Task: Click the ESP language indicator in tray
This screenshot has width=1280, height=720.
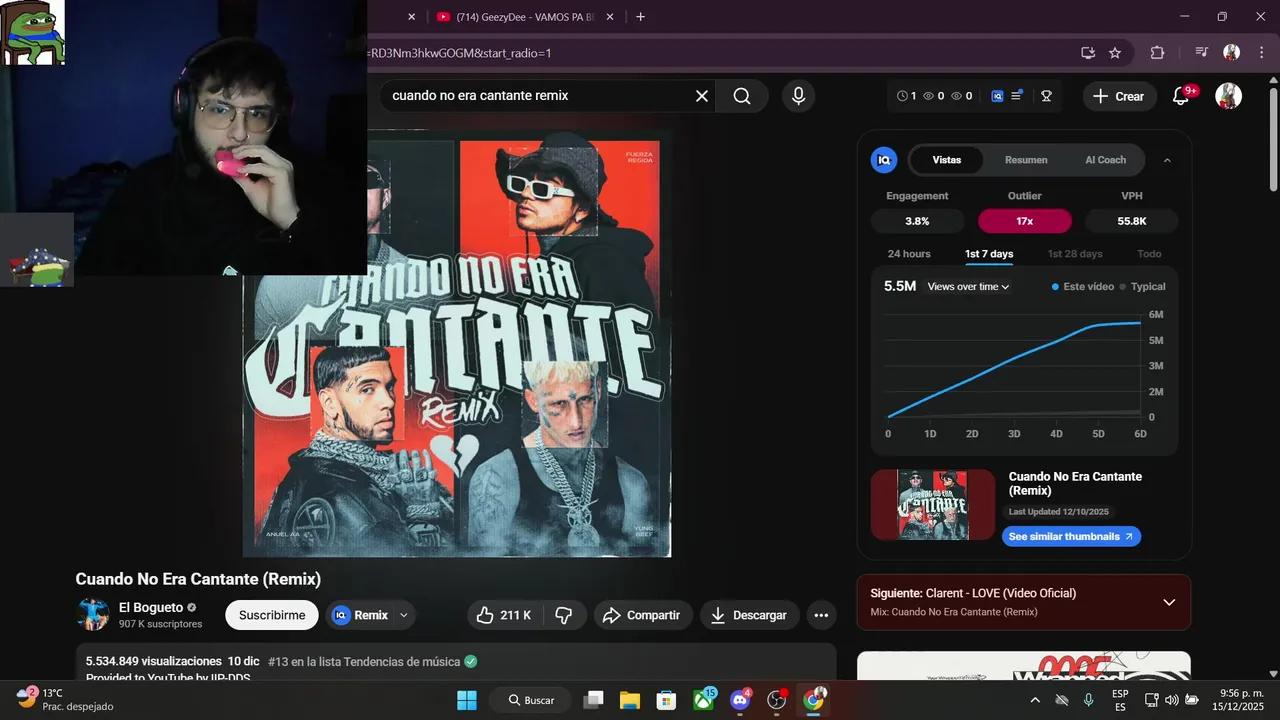Action: click(1120, 700)
